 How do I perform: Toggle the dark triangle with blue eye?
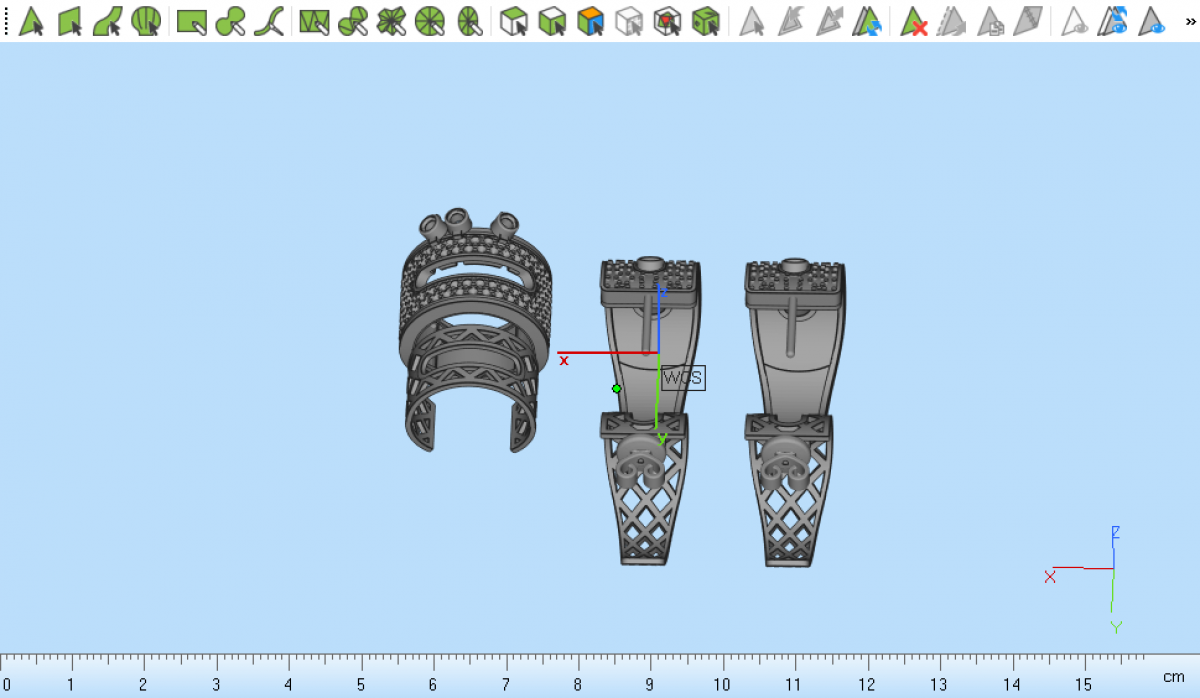tap(1153, 21)
